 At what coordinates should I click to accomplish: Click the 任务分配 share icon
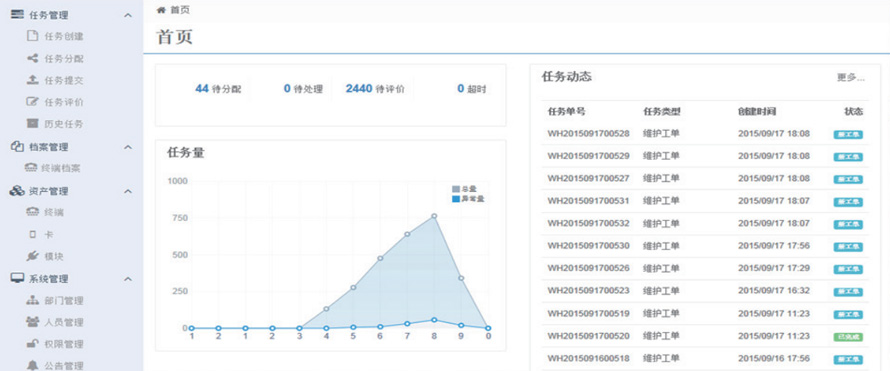click(x=32, y=58)
